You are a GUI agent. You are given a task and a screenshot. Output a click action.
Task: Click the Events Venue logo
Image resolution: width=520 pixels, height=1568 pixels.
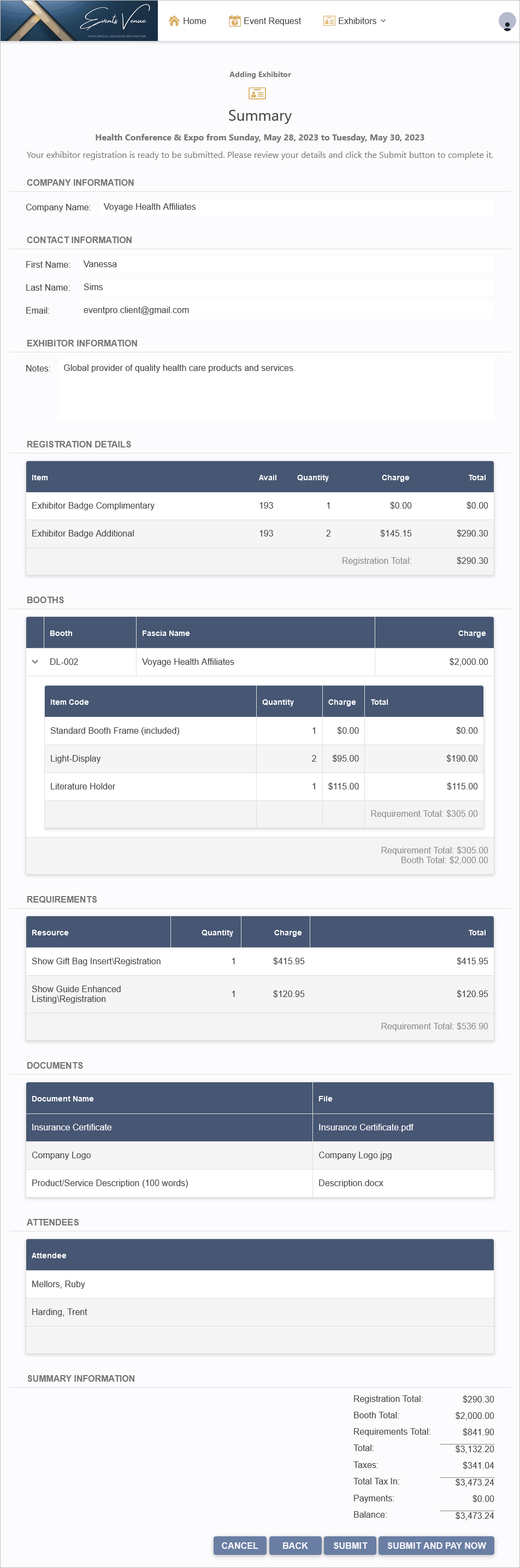(79, 21)
